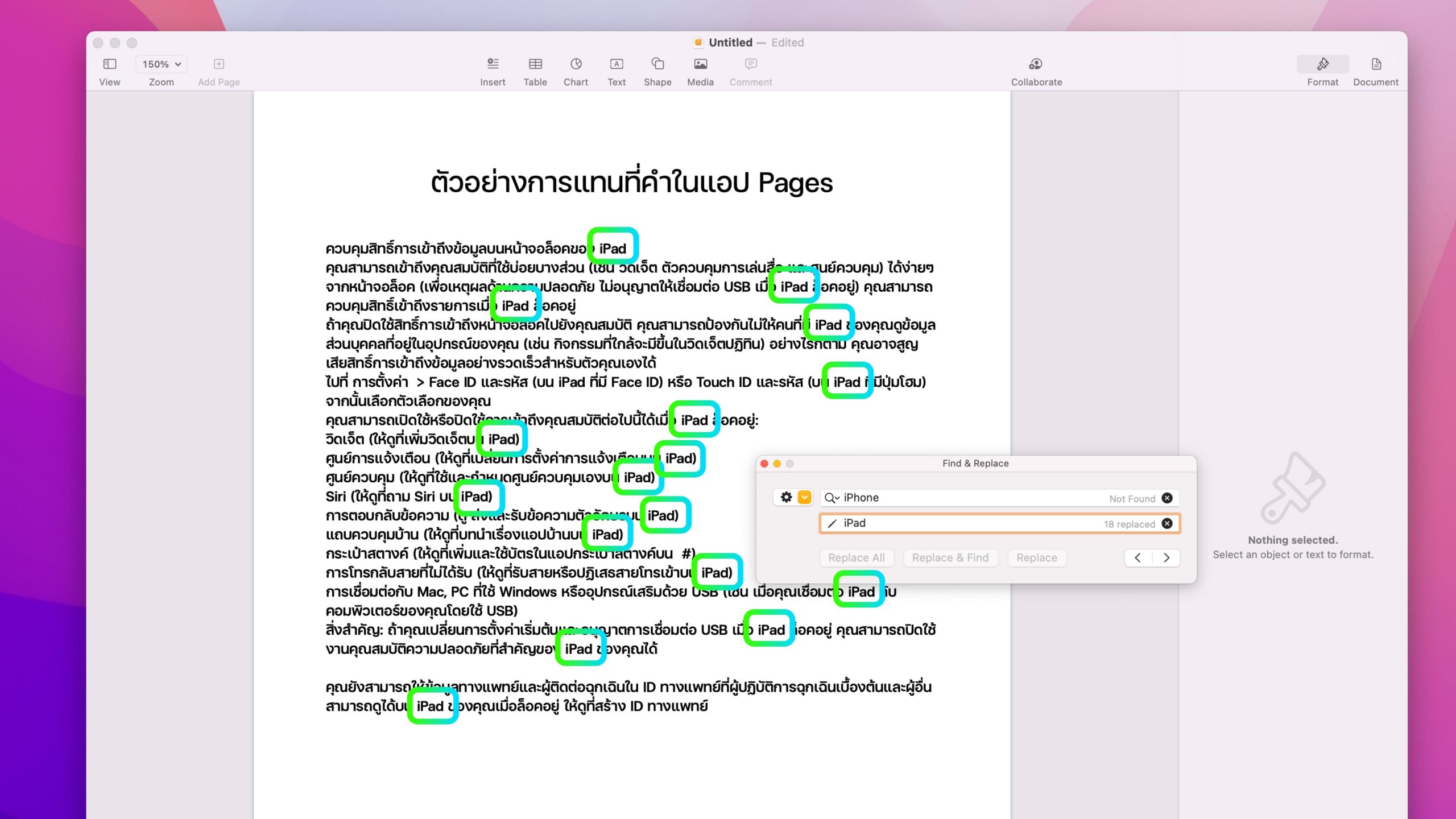
Task: Go to the previous search match arrow
Action: click(1138, 558)
